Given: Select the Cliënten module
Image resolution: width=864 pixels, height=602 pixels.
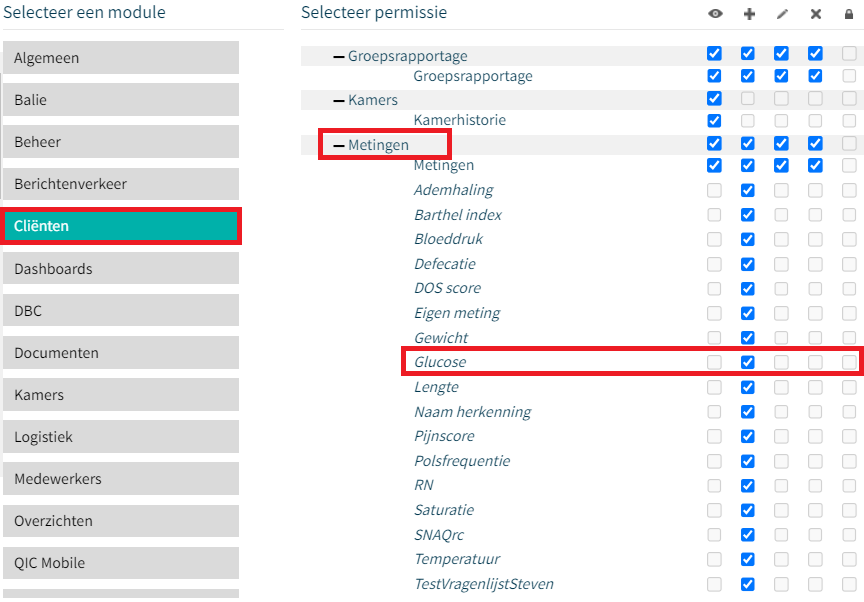Looking at the screenshot, I should click(121, 226).
